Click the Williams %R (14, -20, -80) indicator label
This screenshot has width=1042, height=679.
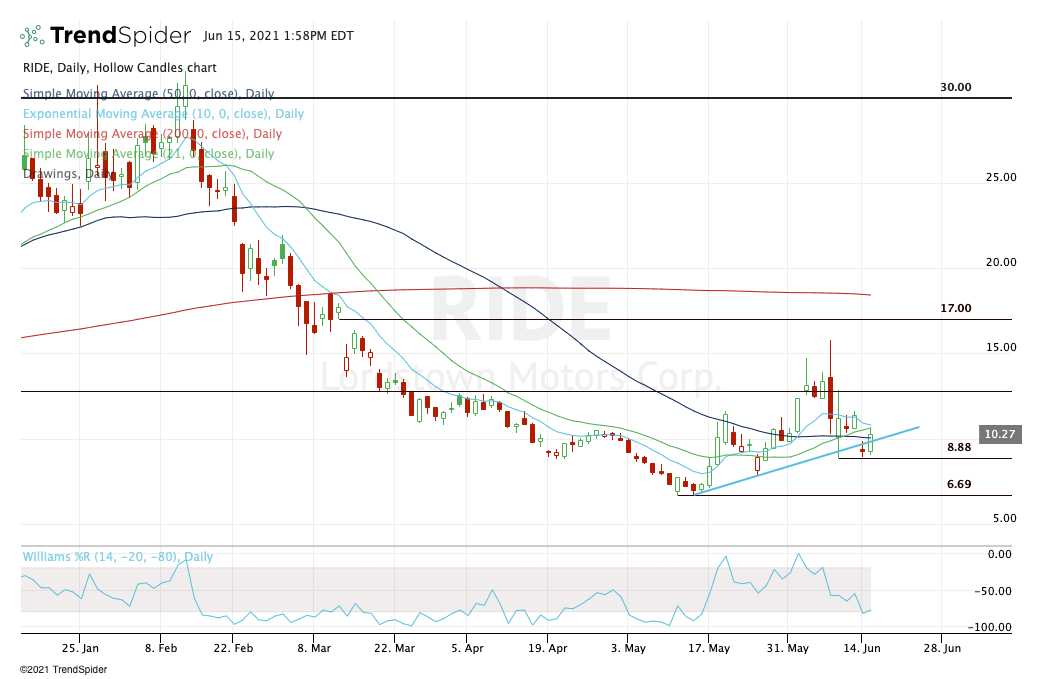pyautogui.click(x=118, y=557)
